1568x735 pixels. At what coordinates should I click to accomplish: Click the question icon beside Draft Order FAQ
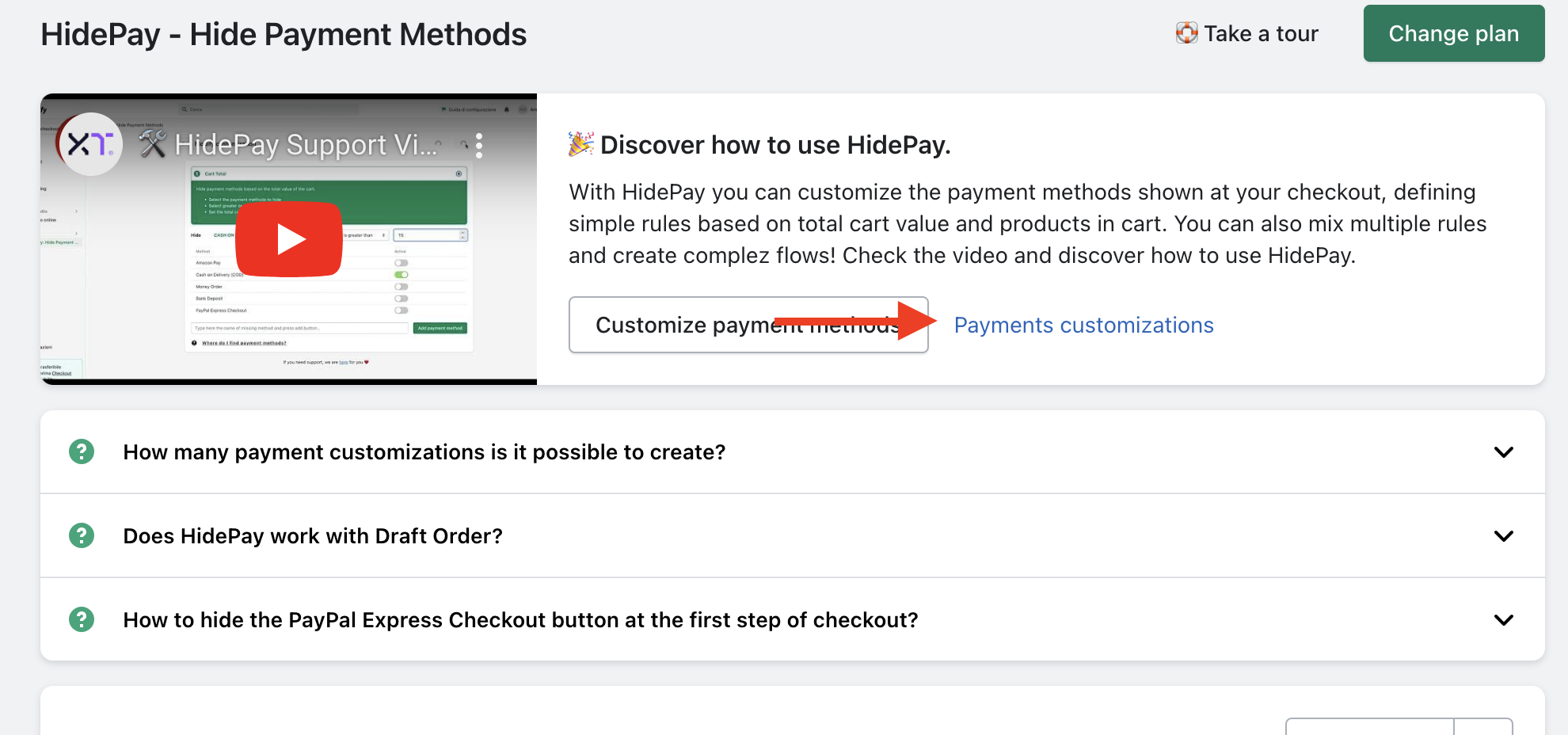click(82, 535)
